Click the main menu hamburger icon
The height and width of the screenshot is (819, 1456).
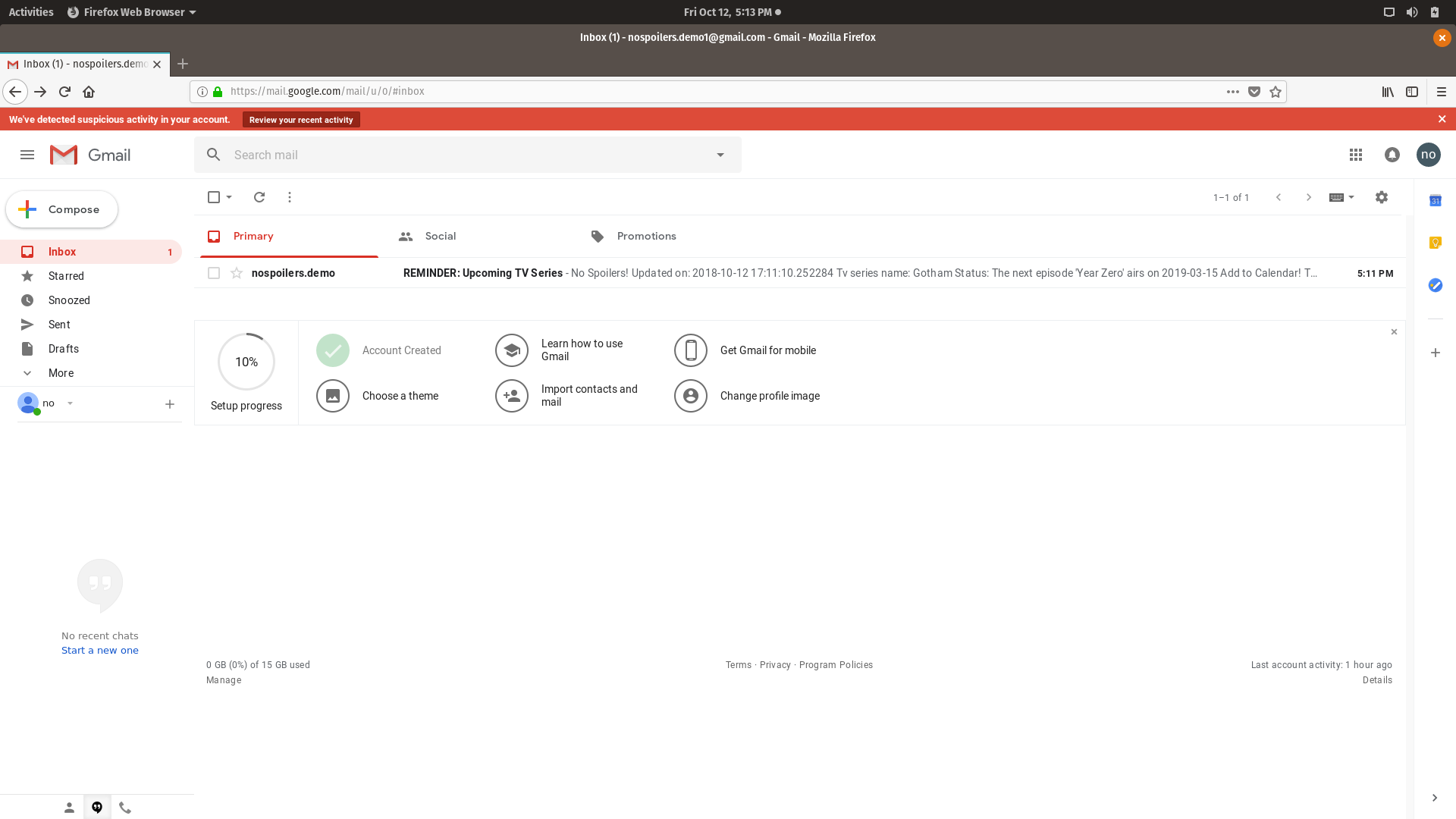[27, 155]
